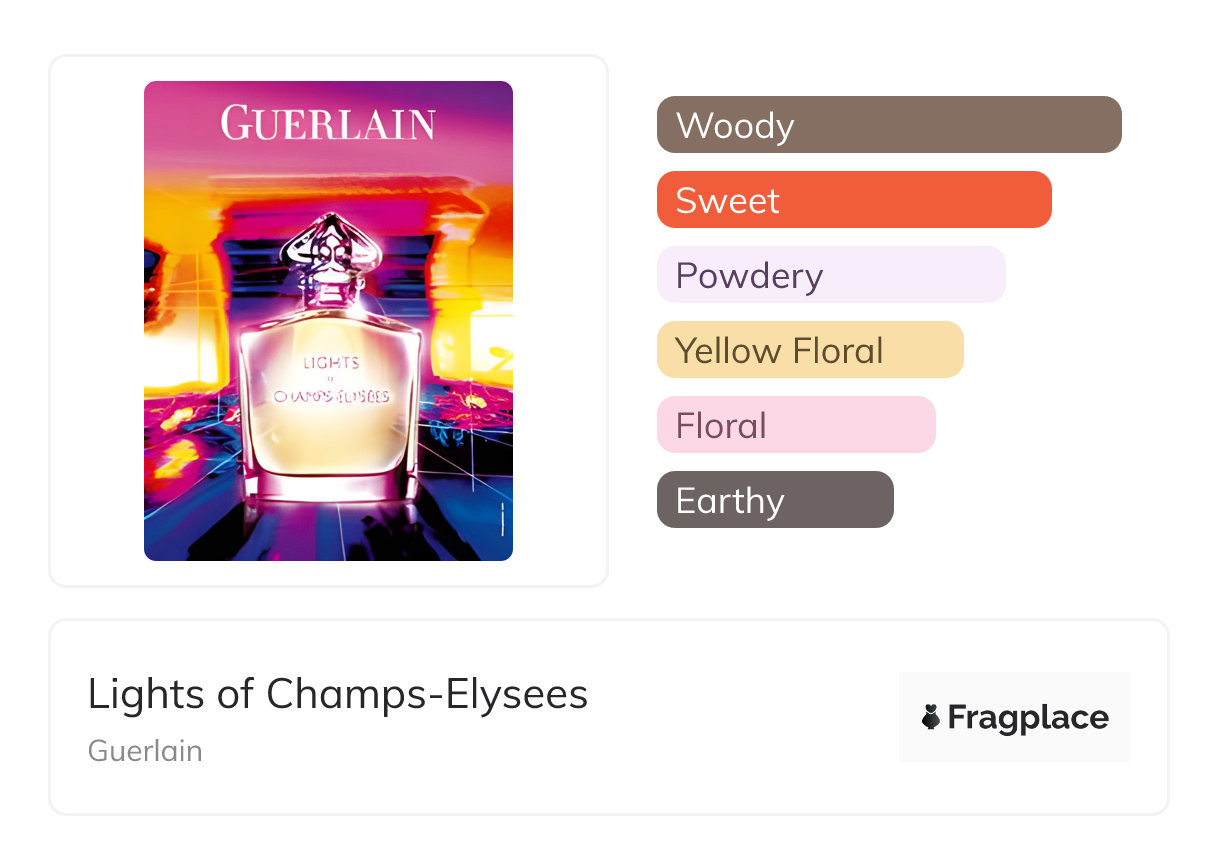Viewport: 1218px width, 864px height.
Task: Select the Woody accord bar
Action: [889, 125]
